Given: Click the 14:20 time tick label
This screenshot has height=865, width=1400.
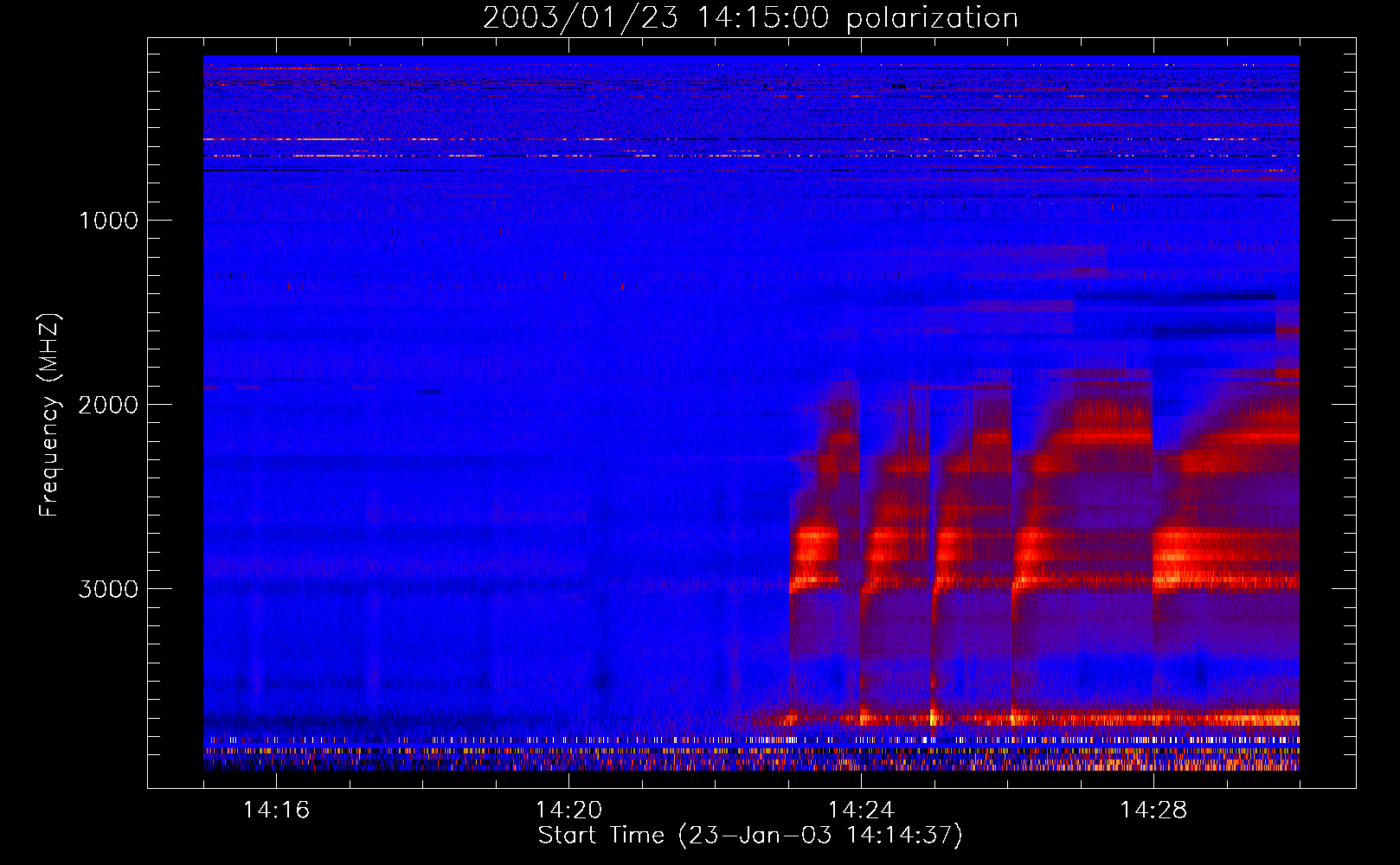Looking at the screenshot, I should click(568, 811).
